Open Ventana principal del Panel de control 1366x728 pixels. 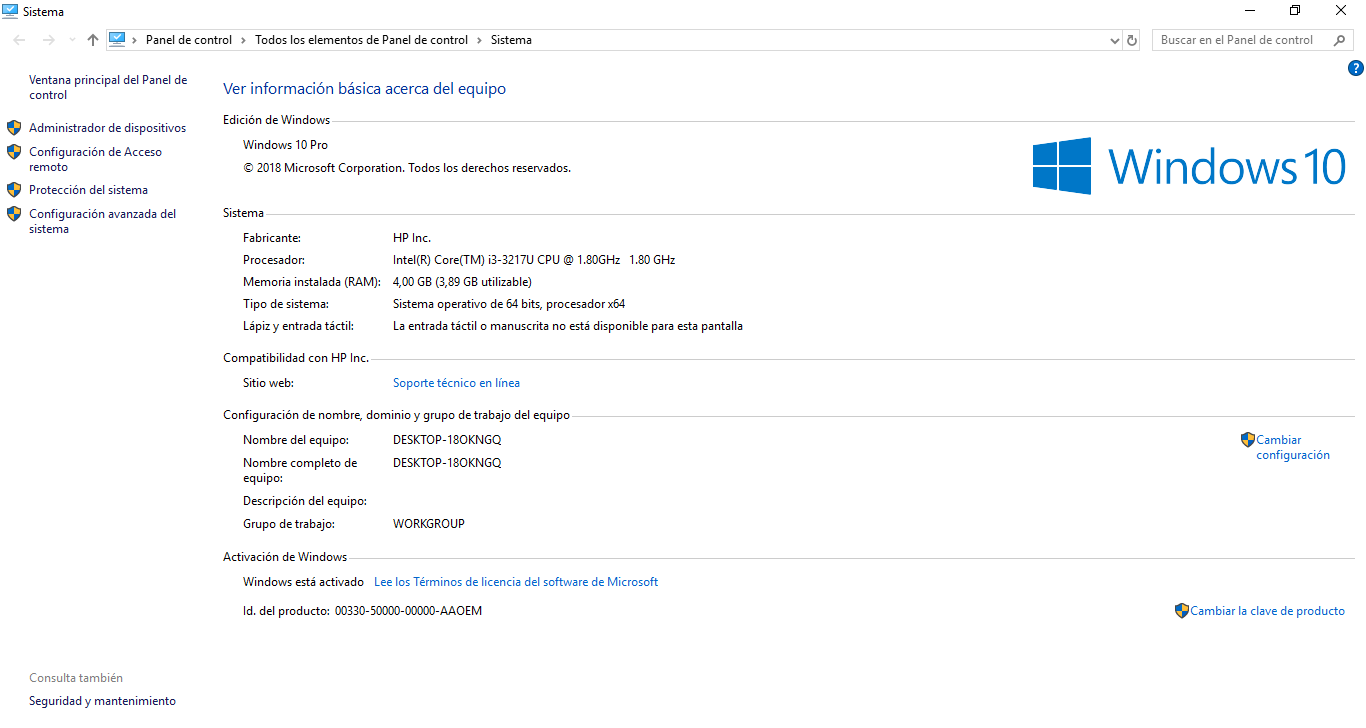[x=108, y=87]
